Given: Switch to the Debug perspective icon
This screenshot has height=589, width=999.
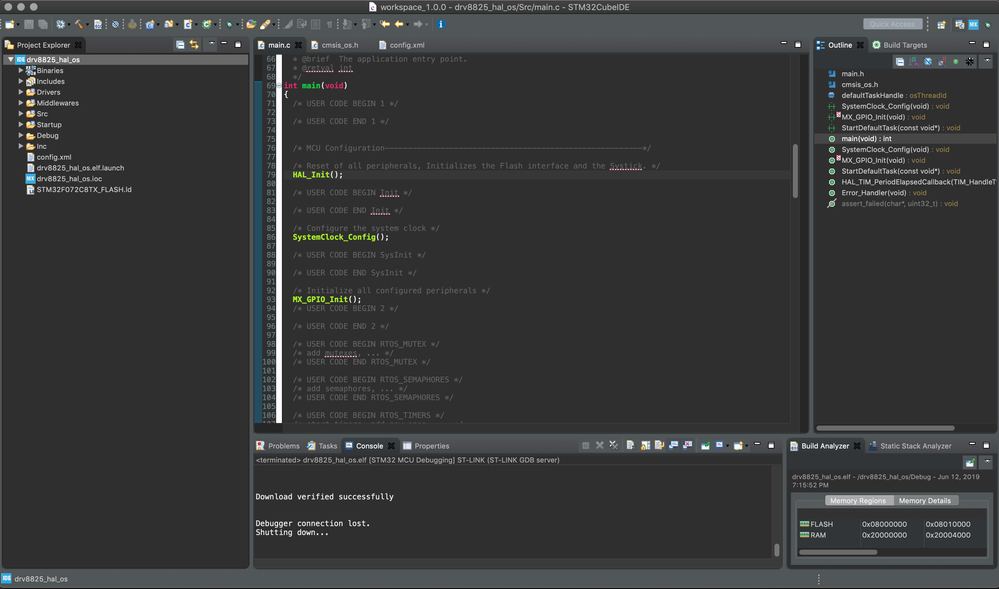Looking at the screenshot, I should pos(988,24).
